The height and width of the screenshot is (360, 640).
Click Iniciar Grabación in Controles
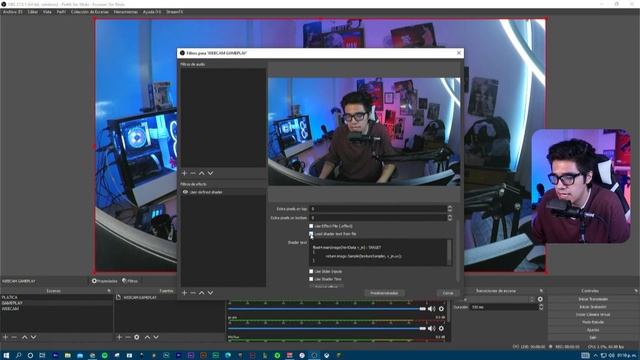(593, 307)
